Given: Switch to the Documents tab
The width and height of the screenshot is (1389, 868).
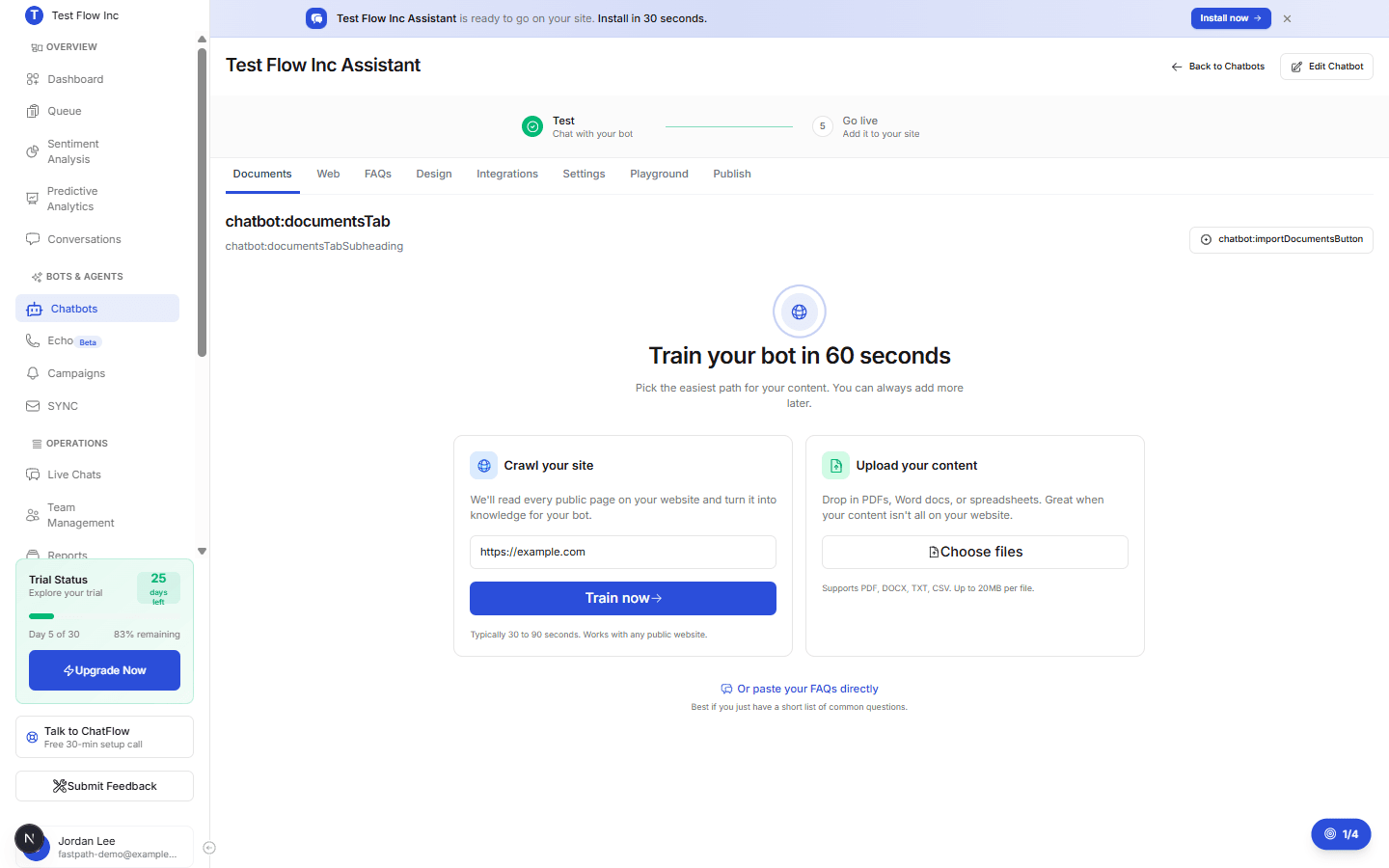Looking at the screenshot, I should [x=262, y=175].
